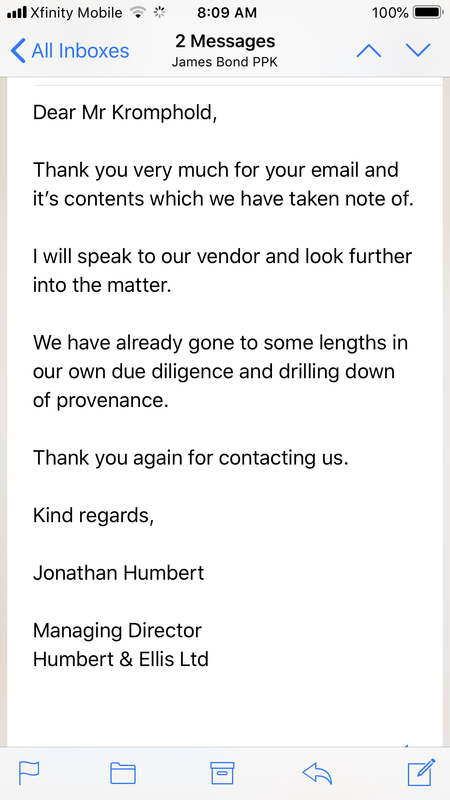Tap the 8:09 AM clock
The image size is (450, 800).
[227, 12]
